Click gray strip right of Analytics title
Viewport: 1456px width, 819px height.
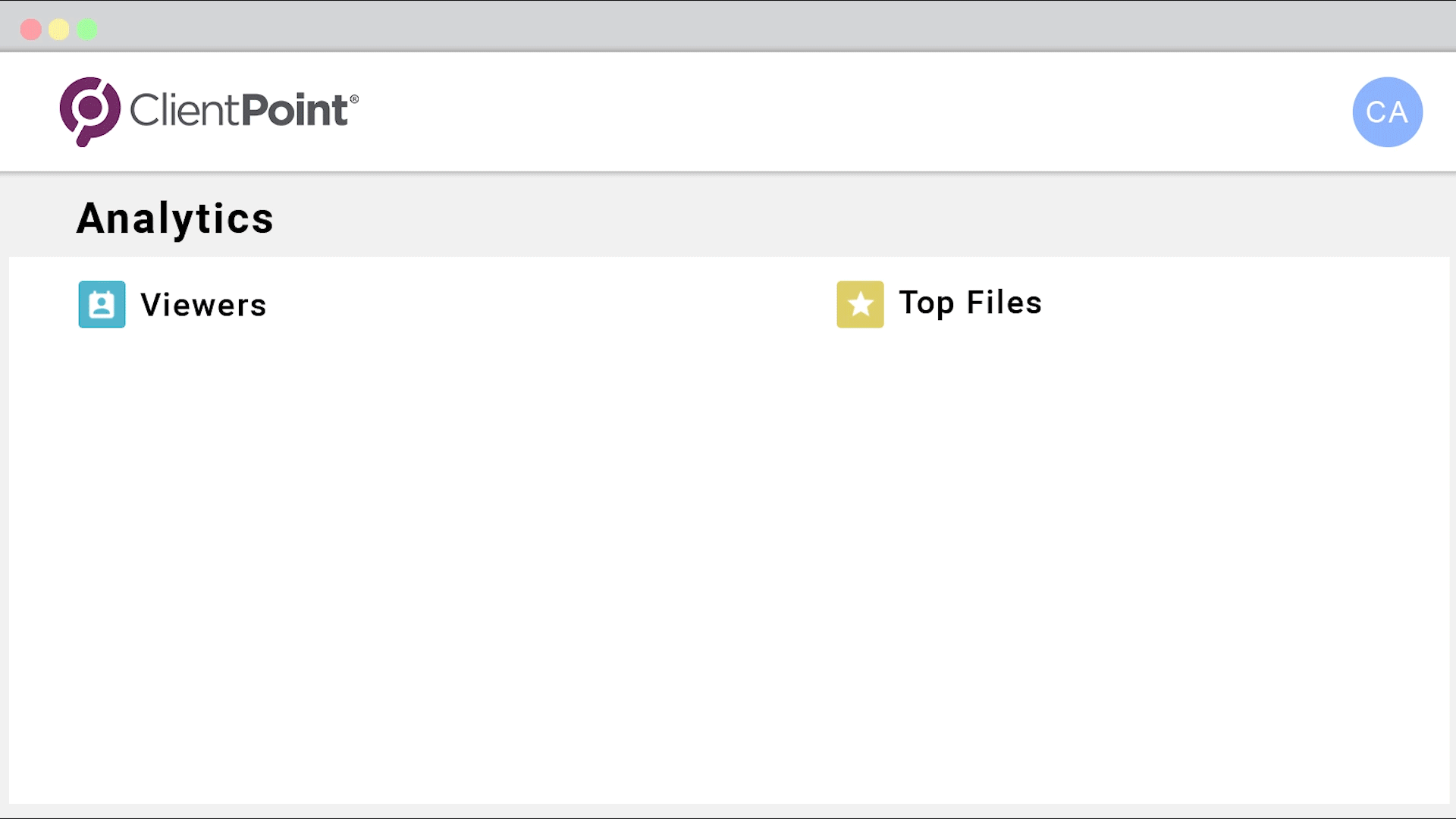pyautogui.click(x=834, y=218)
